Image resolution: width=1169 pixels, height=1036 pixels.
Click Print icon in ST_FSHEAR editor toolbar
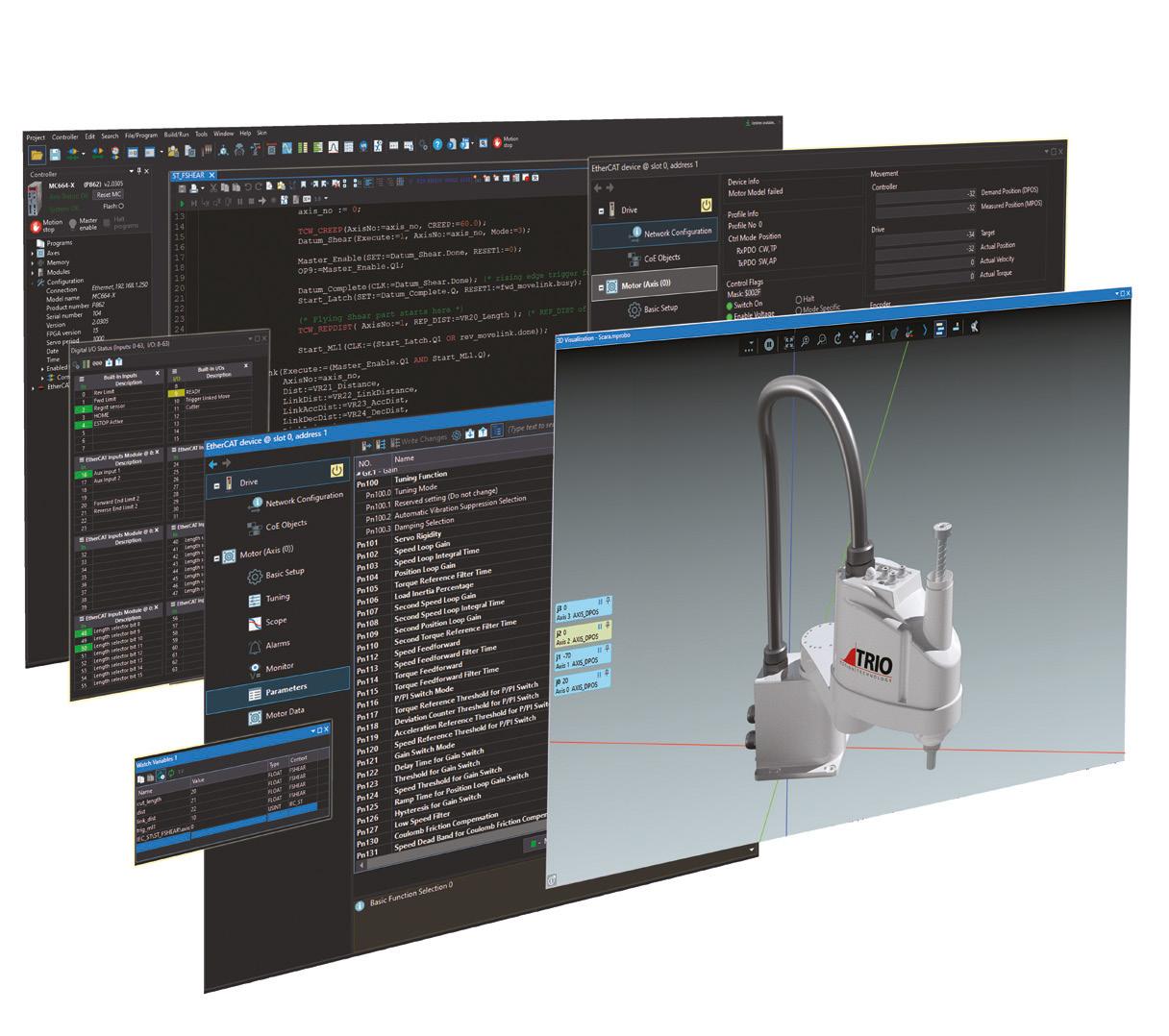[193, 187]
